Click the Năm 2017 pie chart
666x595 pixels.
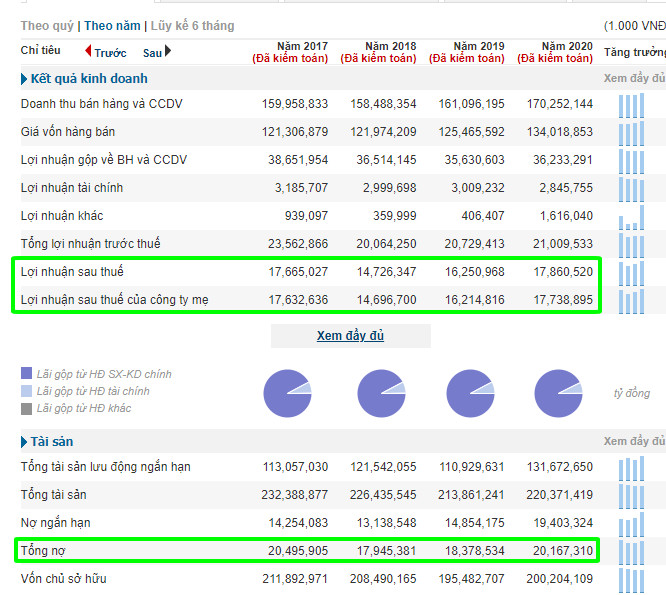[x=288, y=393]
